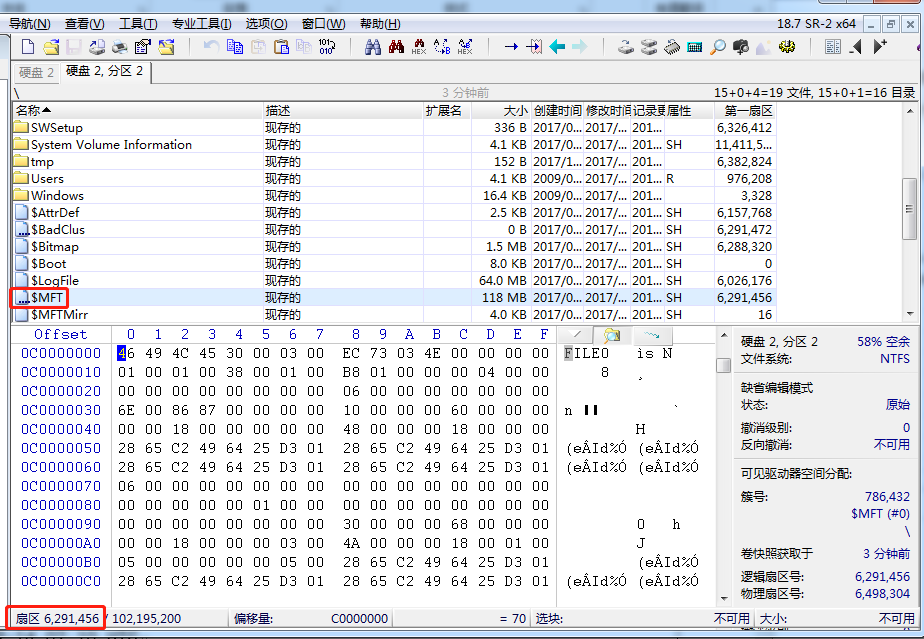The height and width of the screenshot is (639, 924).
Task: Navigate back with the cyan left arrow
Action: (x=557, y=47)
